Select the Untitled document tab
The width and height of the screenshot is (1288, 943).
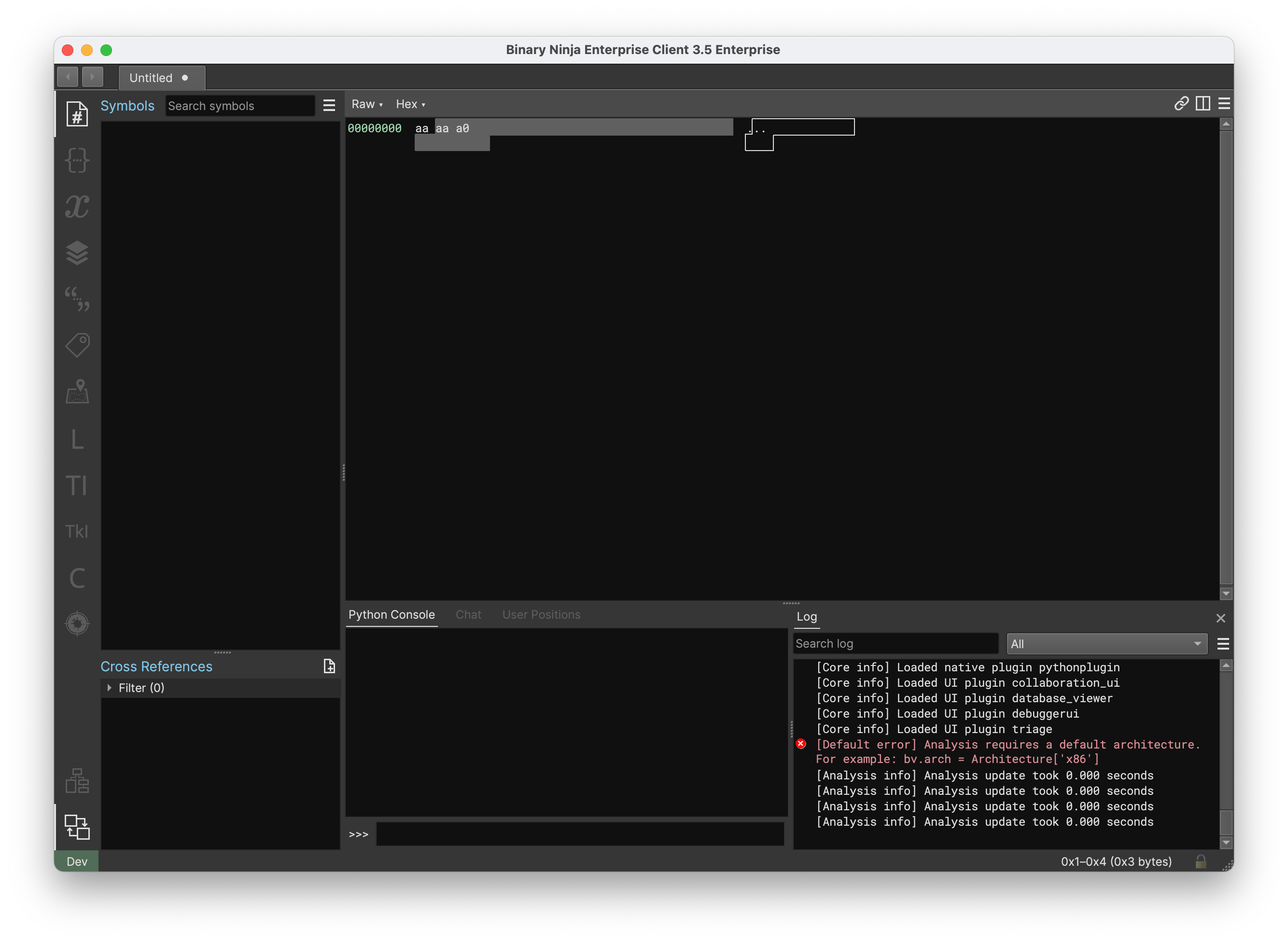pos(151,78)
